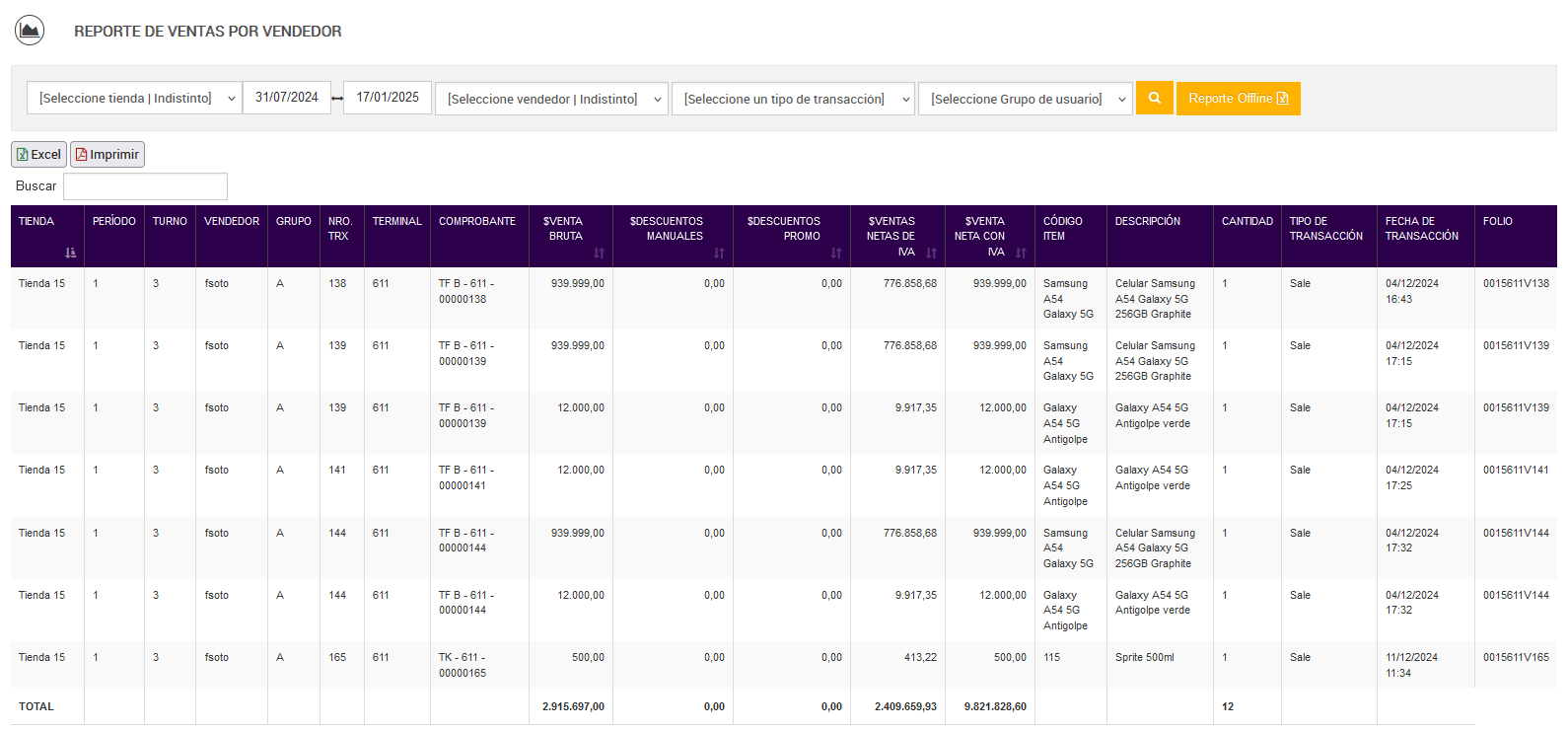Click date 04/12/2024 17:25
The height and width of the screenshot is (730, 1568).
pos(1411,477)
